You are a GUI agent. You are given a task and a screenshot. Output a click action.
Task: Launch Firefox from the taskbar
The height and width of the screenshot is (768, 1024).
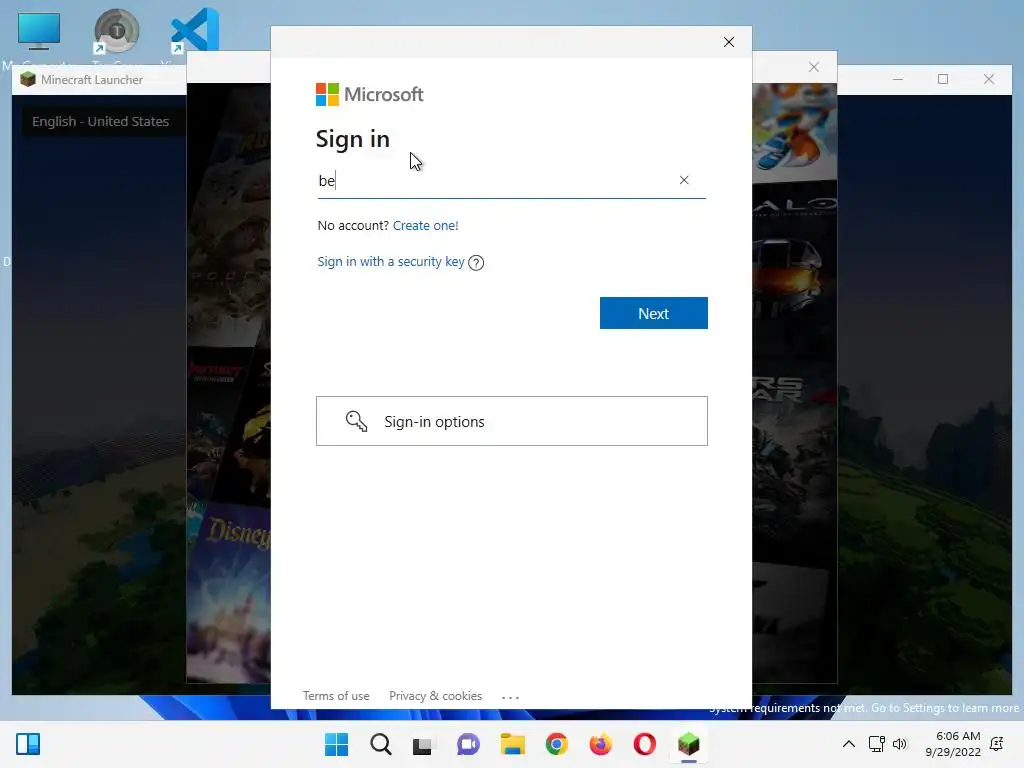pos(600,744)
